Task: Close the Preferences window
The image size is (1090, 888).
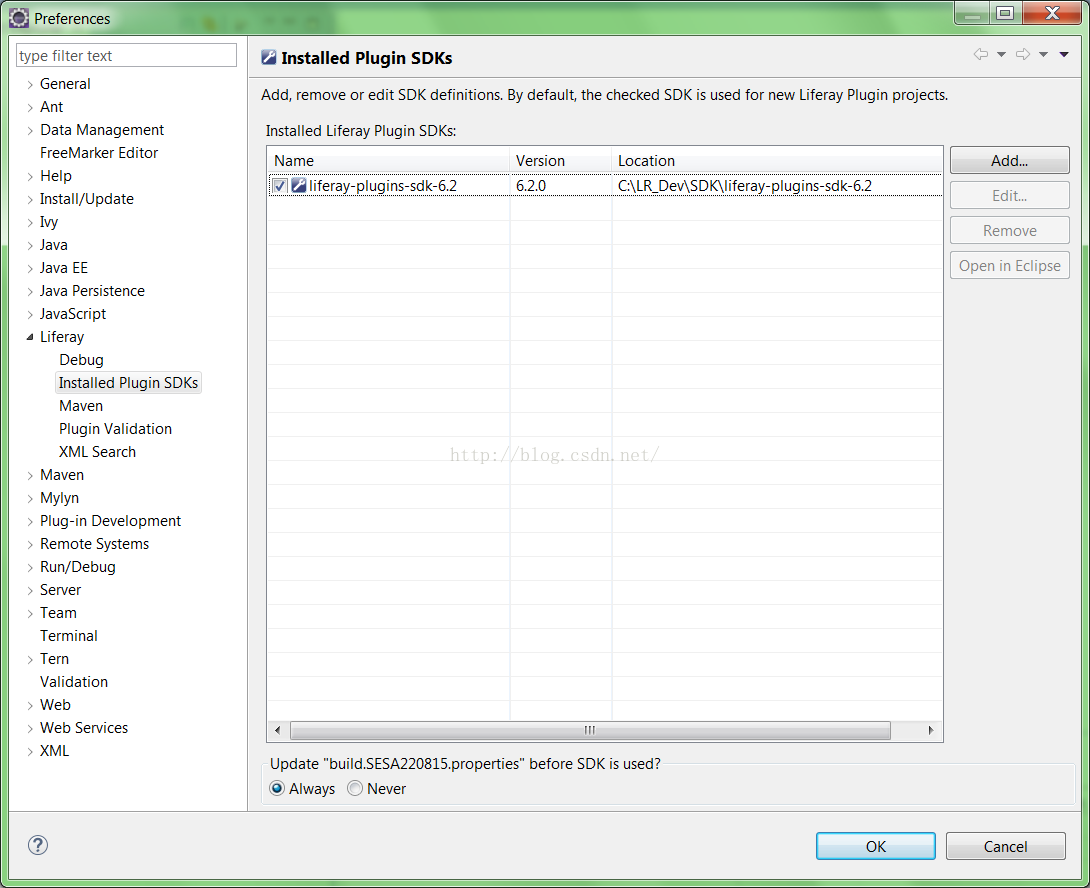Action: pyautogui.click(x=1052, y=13)
